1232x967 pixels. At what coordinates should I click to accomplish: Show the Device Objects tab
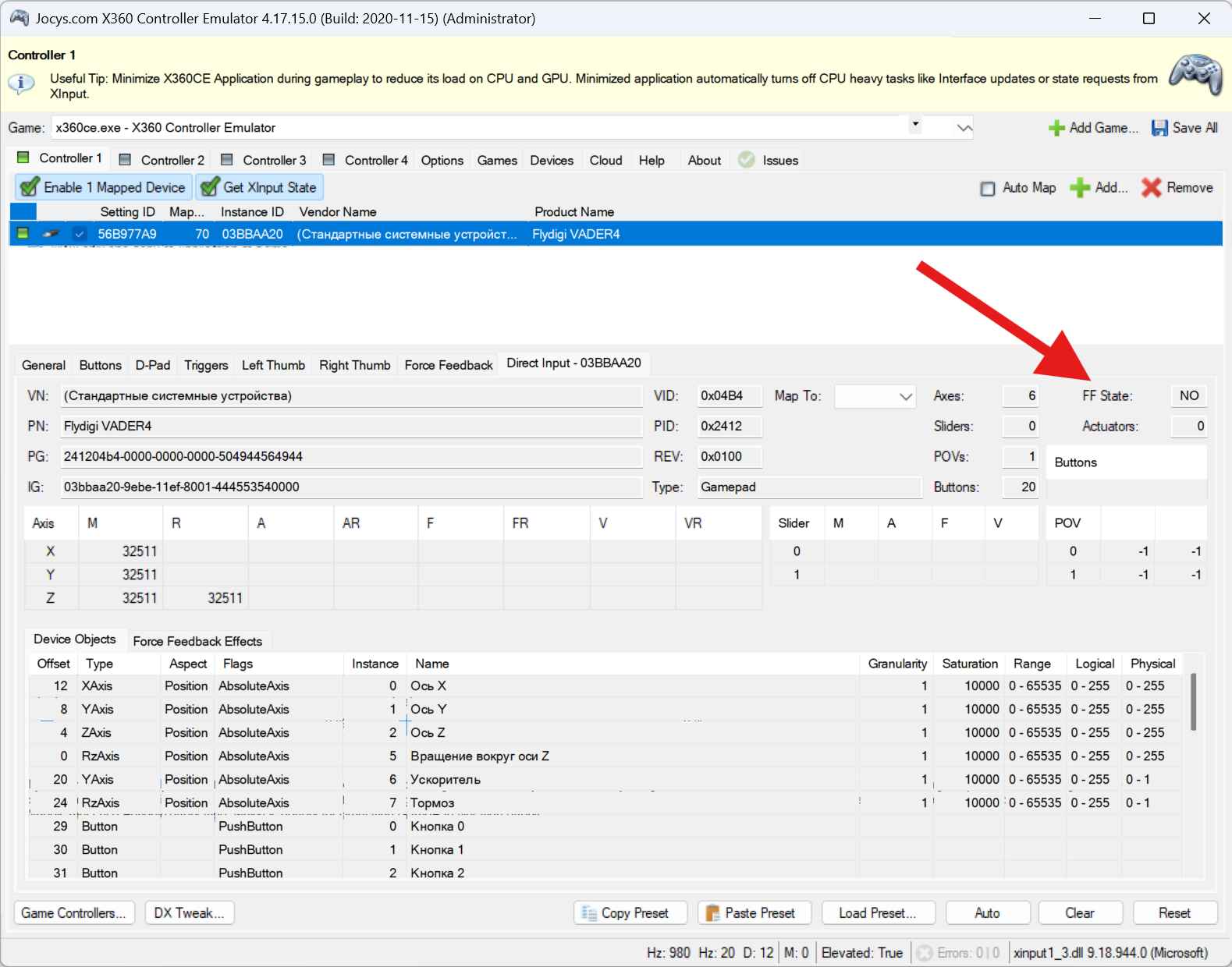coord(75,639)
